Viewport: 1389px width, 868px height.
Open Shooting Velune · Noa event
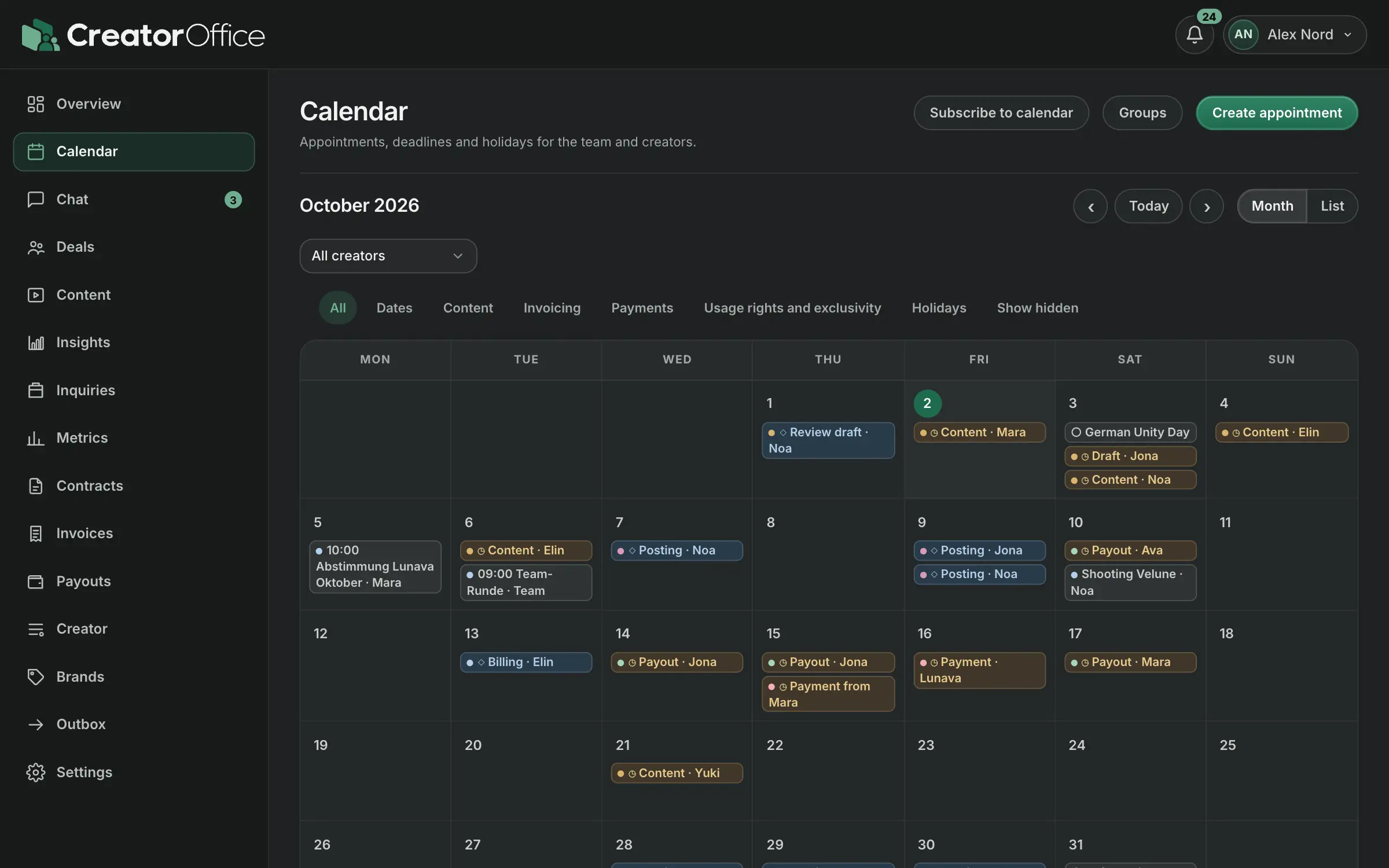pyautogui.click(x=1130, y=582)
